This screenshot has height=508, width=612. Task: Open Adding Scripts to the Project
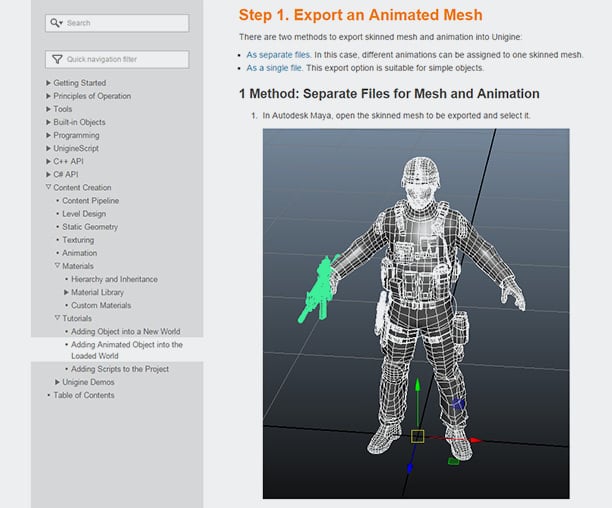pyautogui.click(x=120, y=369)
